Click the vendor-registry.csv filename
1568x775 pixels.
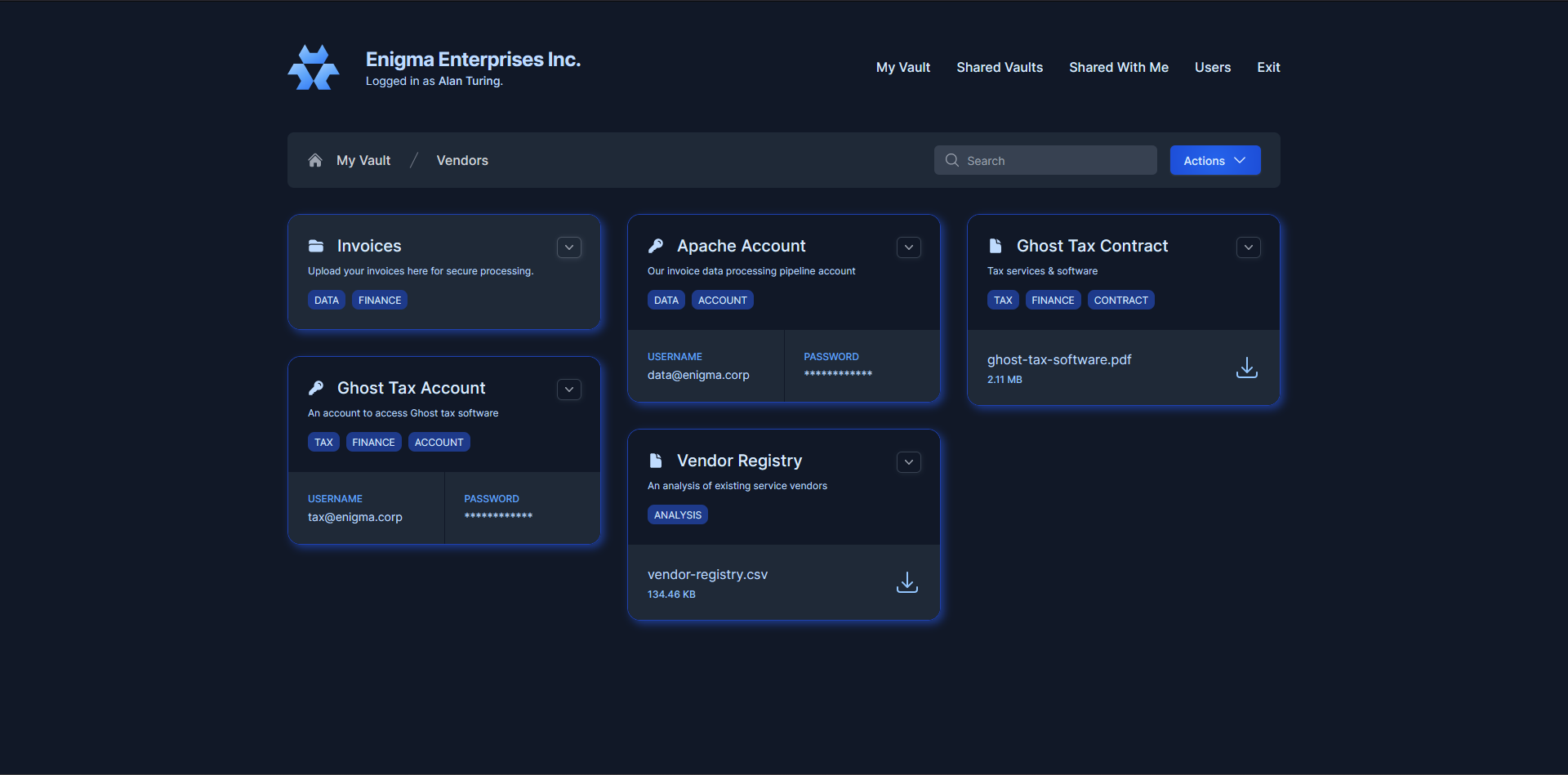[707, 574]
